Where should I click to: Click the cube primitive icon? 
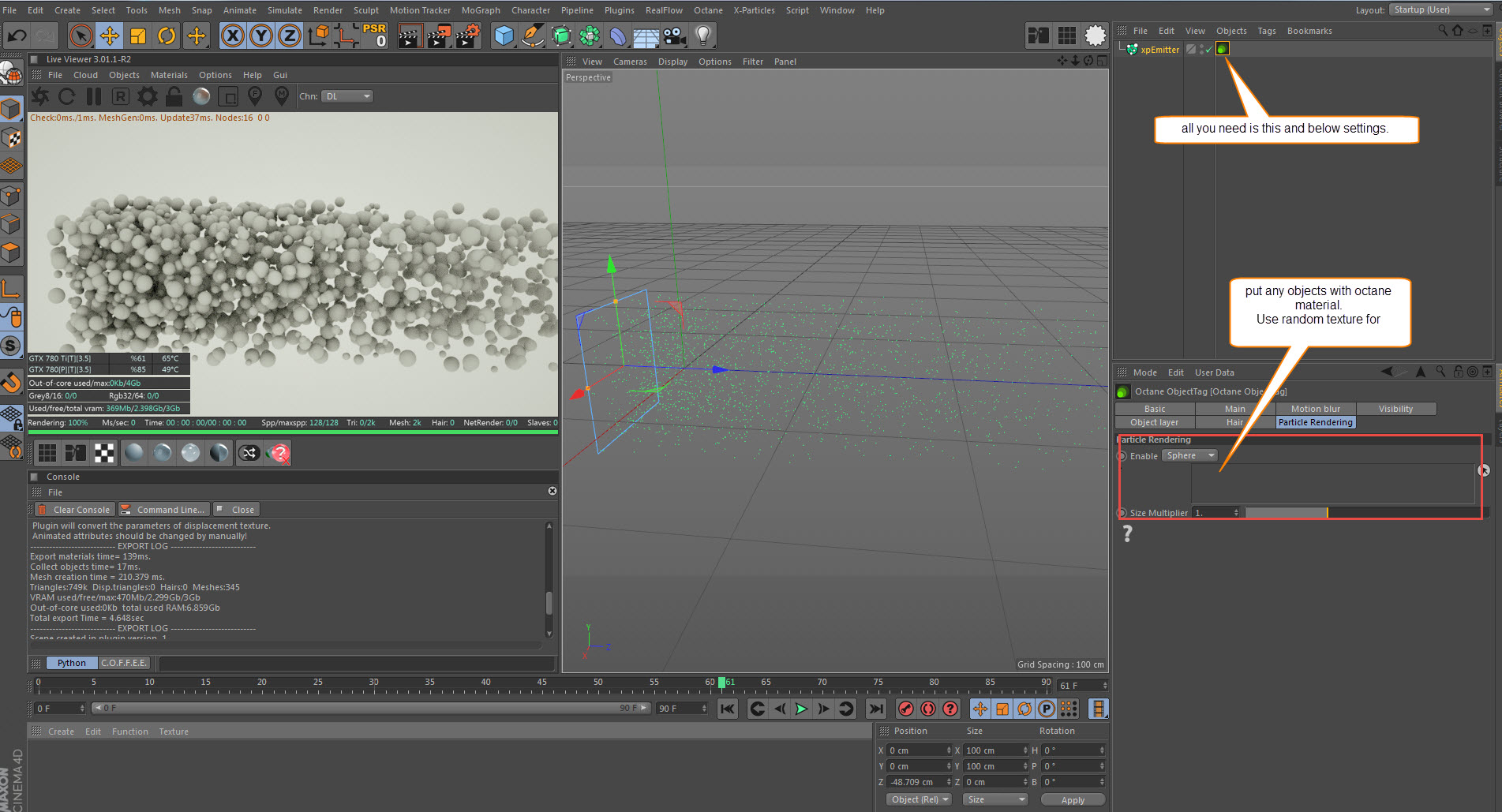click(x=504, y=36)
